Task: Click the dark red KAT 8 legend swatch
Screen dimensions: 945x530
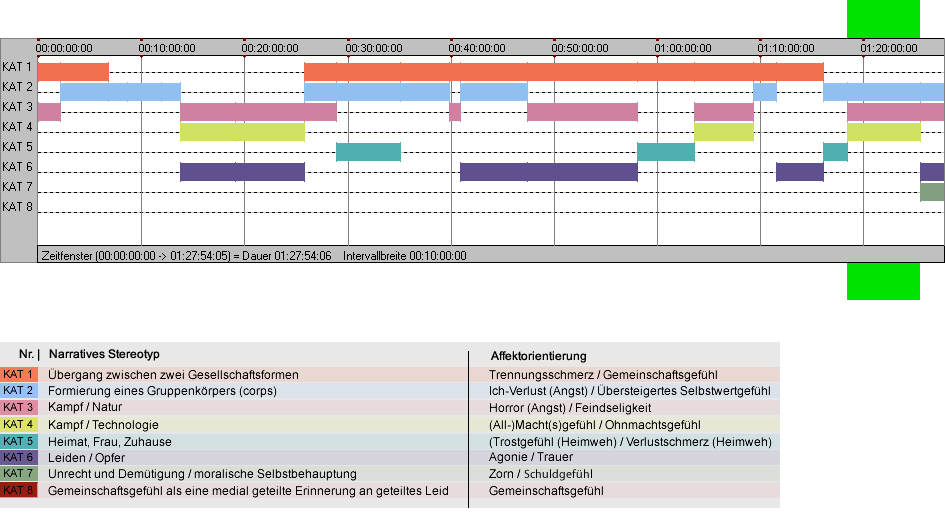Action: click(19, 490)
